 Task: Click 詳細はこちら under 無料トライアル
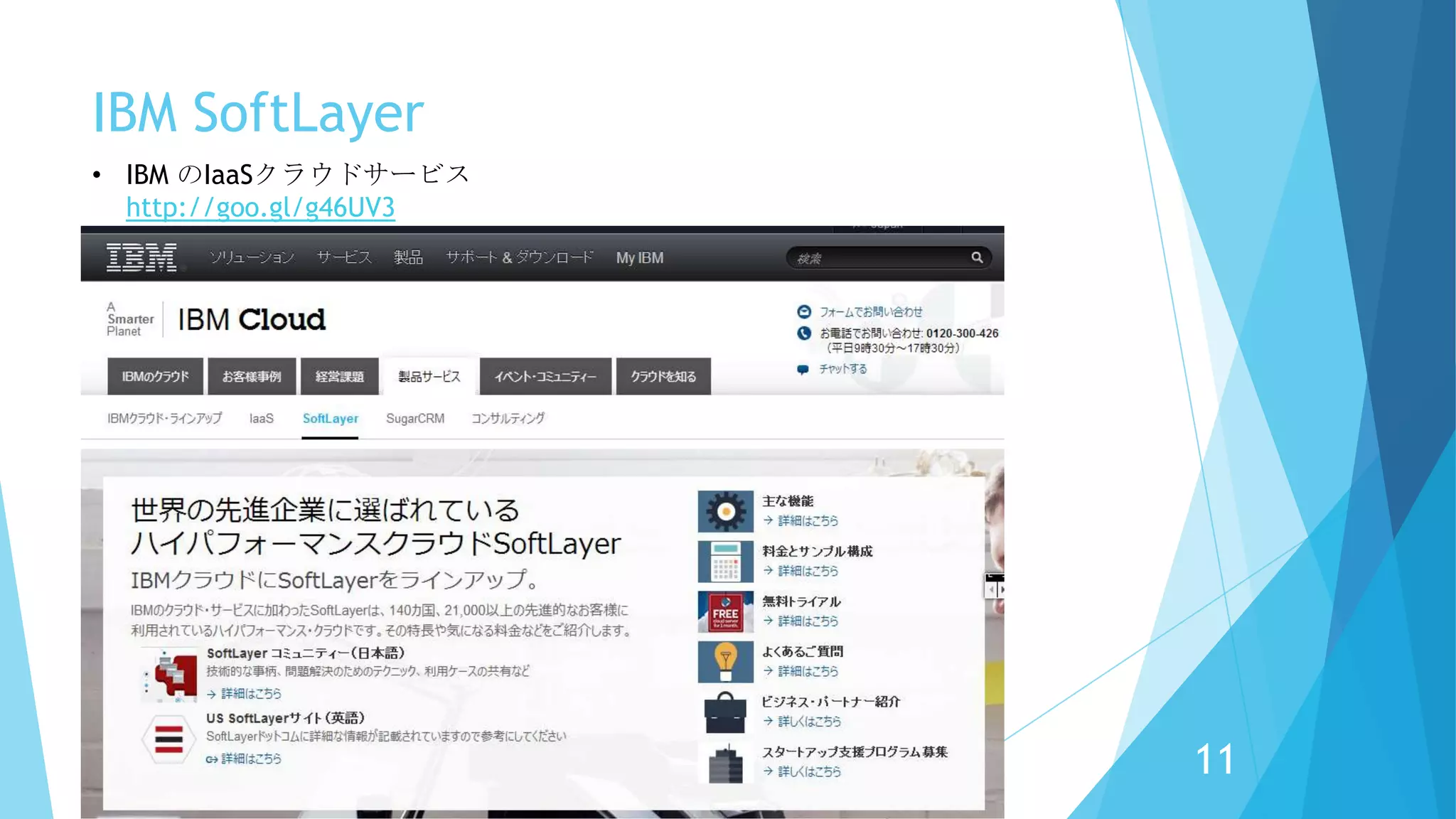(808, 621)
